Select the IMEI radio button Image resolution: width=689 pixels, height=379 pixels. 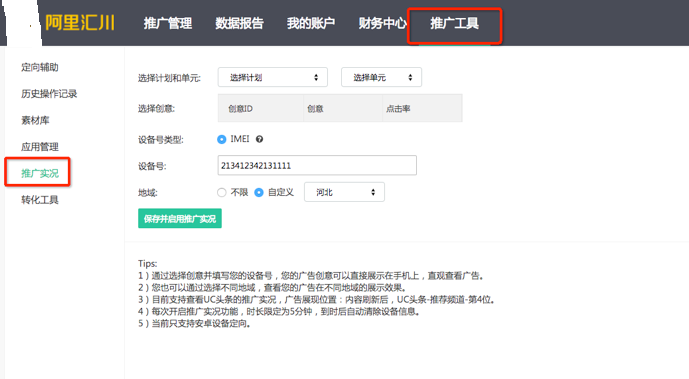[221, 139]
